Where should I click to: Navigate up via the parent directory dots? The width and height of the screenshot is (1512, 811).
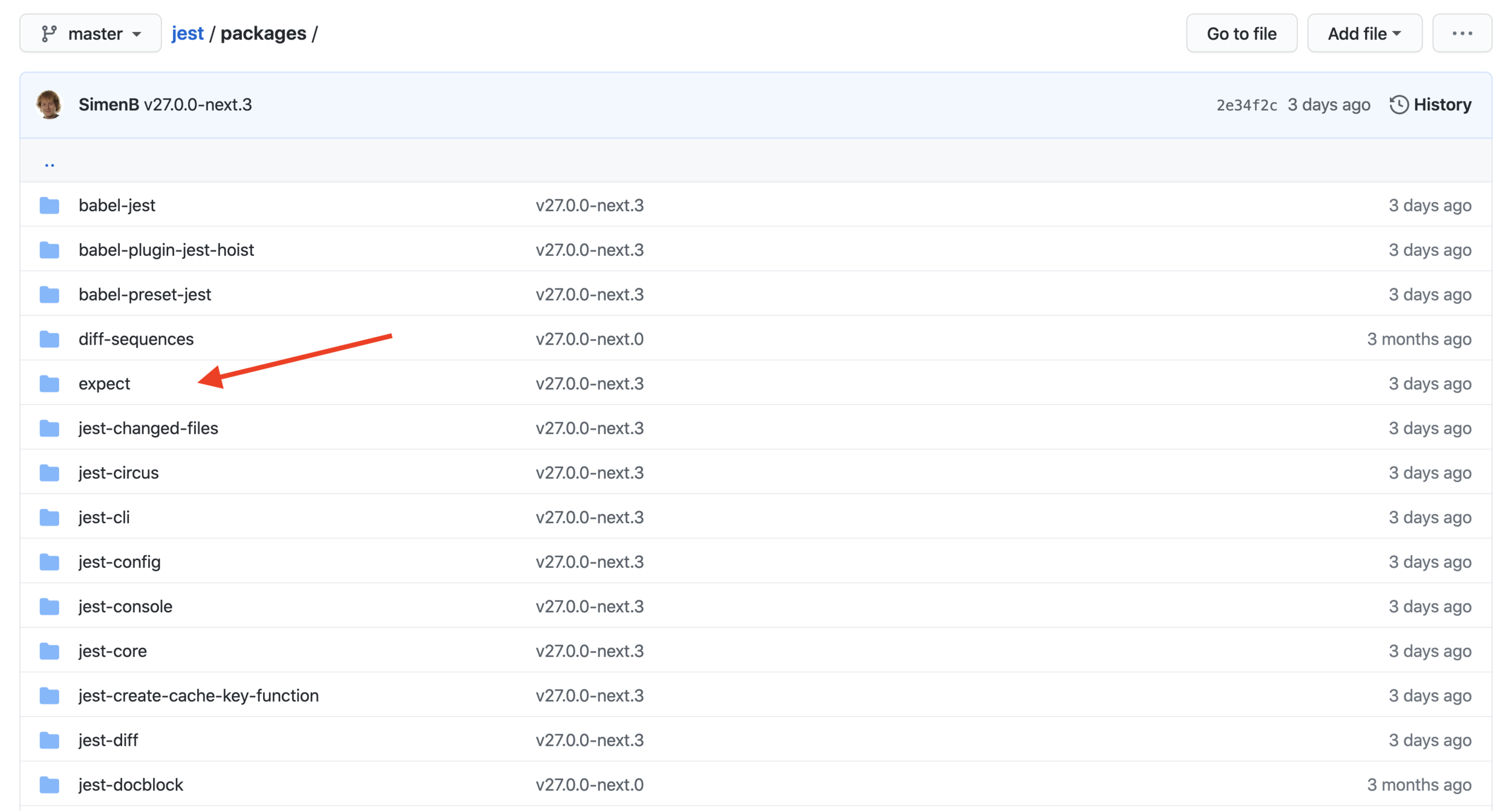pos(50,163)
